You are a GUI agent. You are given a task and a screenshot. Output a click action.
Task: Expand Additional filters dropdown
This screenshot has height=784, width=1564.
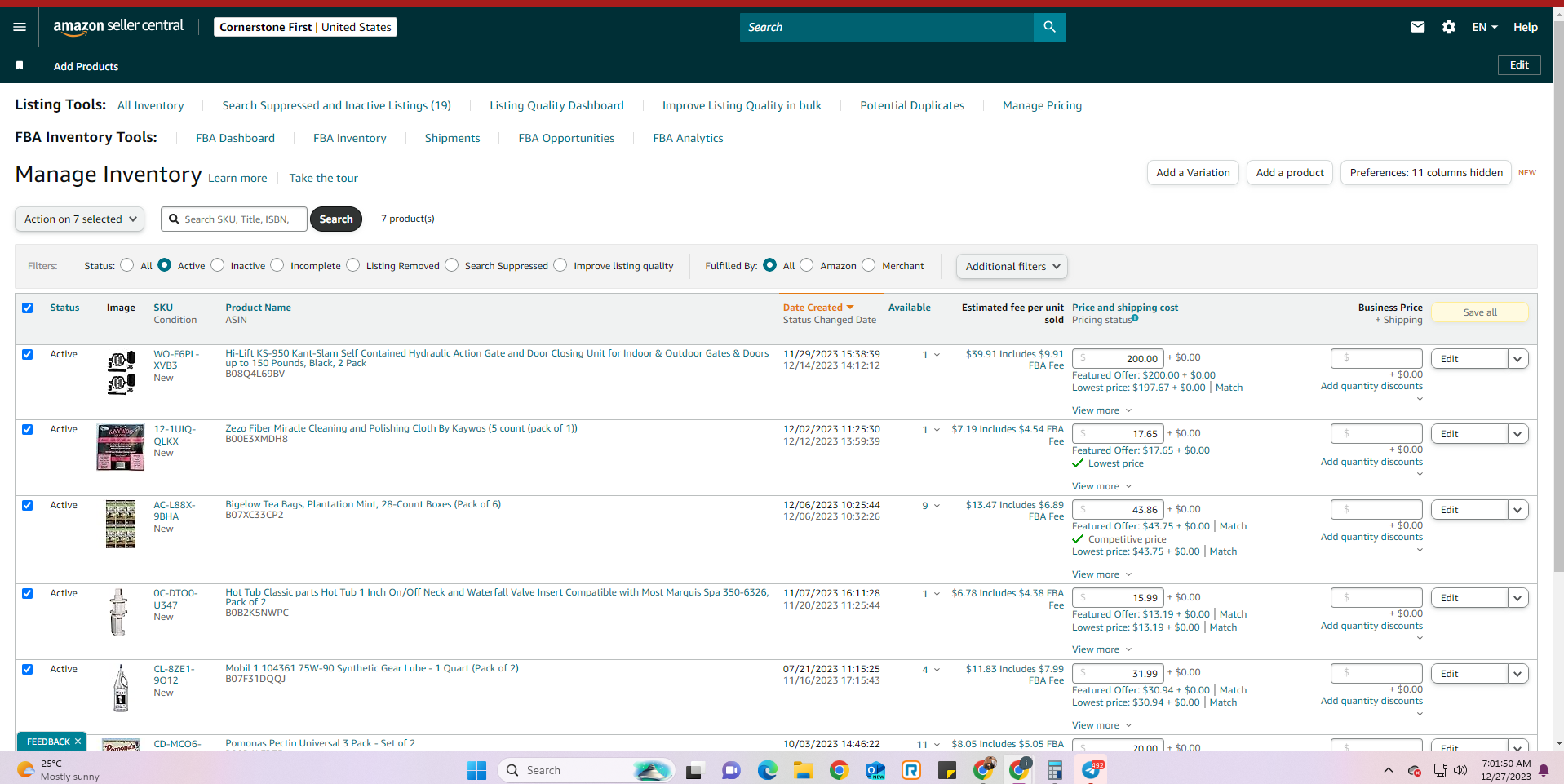click(1012, 266)
